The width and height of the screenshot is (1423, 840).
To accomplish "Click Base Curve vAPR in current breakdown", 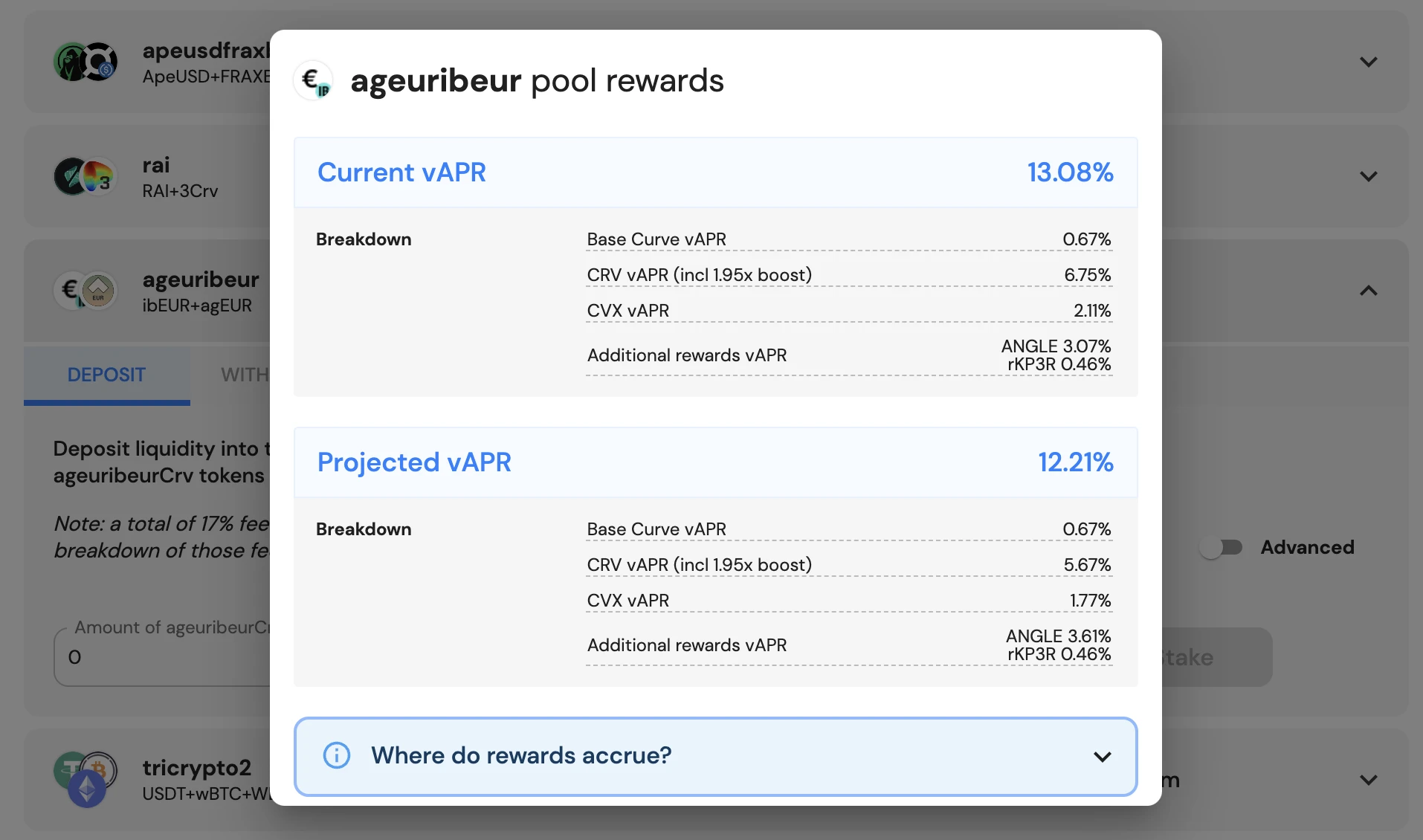I will click(656, 239).
